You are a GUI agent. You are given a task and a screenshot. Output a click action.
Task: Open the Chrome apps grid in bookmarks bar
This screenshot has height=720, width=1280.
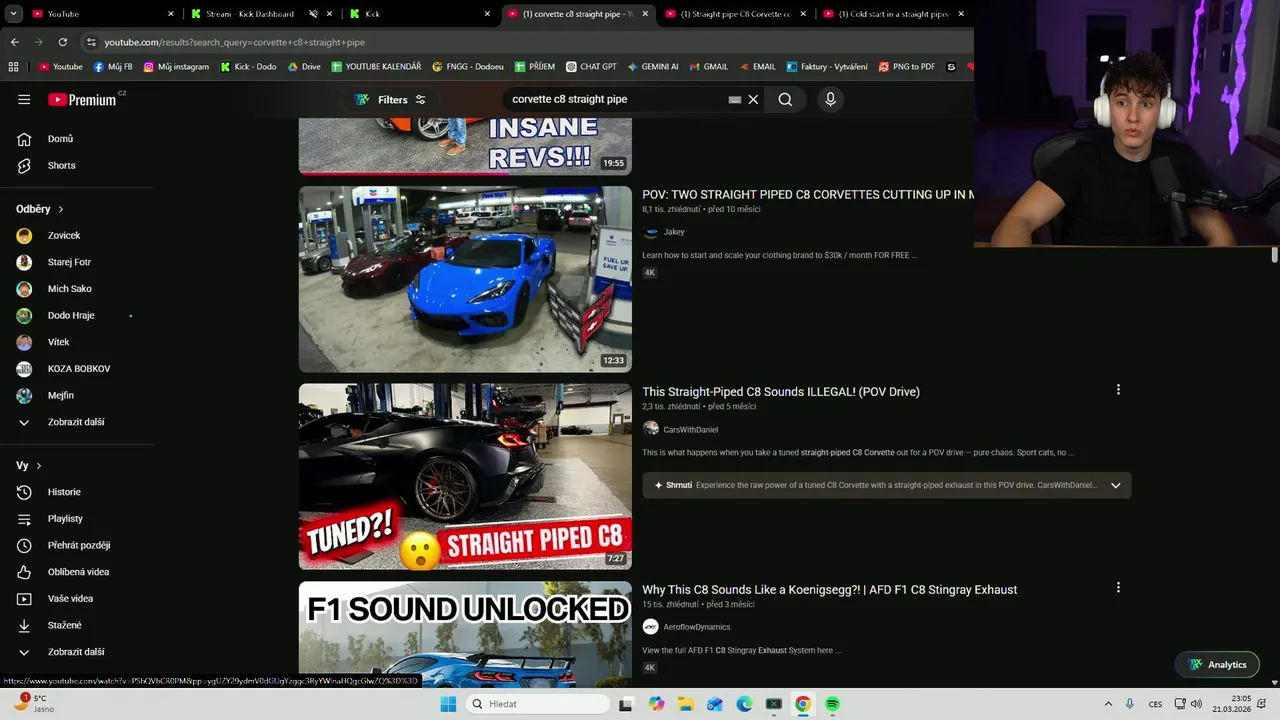13,67
